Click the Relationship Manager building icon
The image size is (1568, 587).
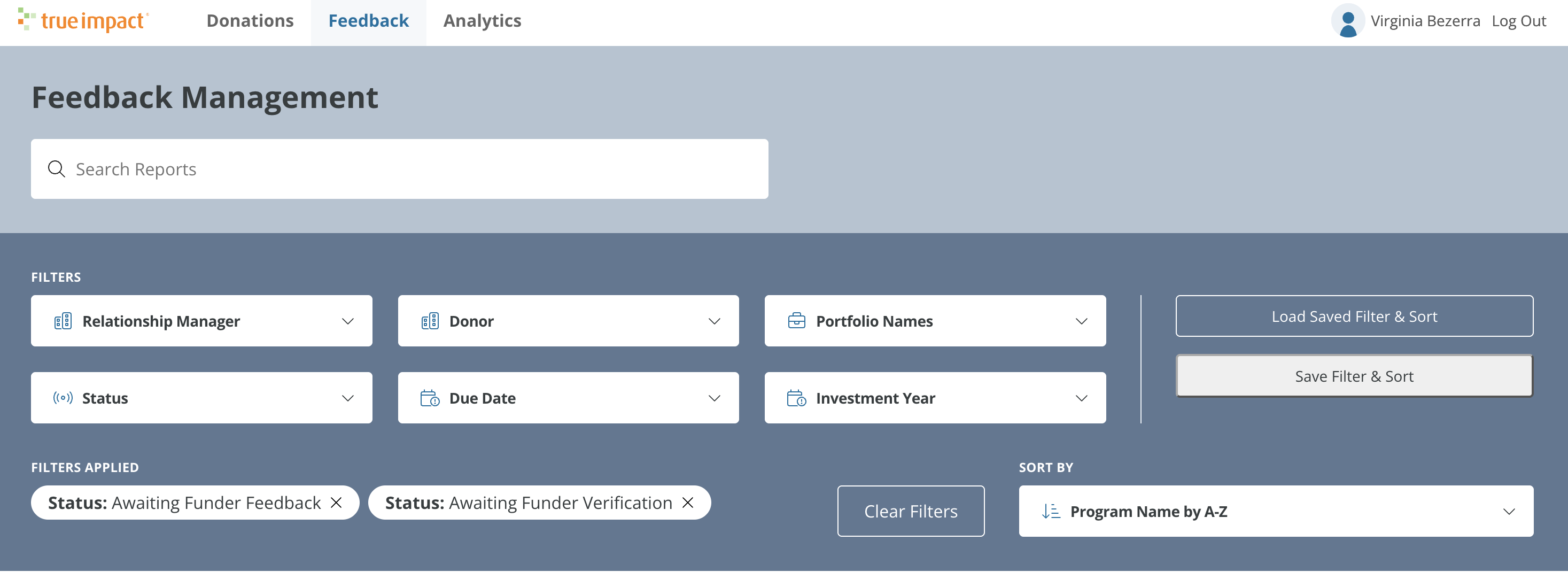63,321
